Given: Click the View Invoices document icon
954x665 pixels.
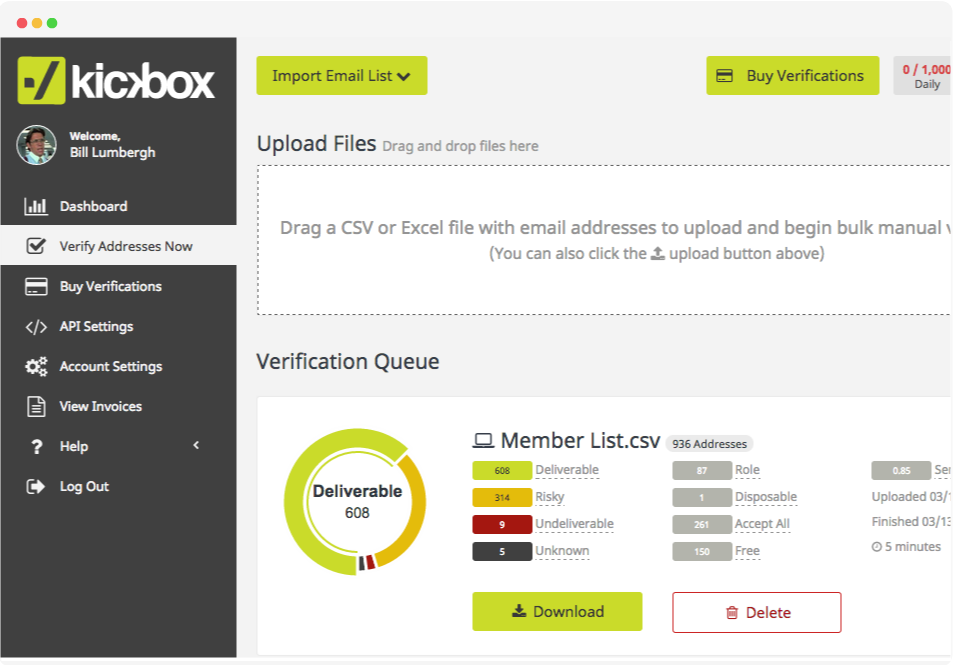Looking at the screenshot, I should coord(36,406).
